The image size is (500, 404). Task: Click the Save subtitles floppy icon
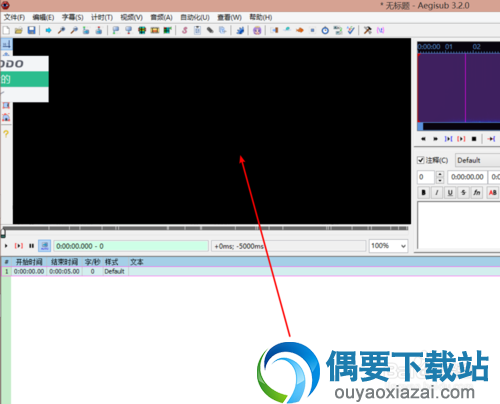[x=31, y=30]
